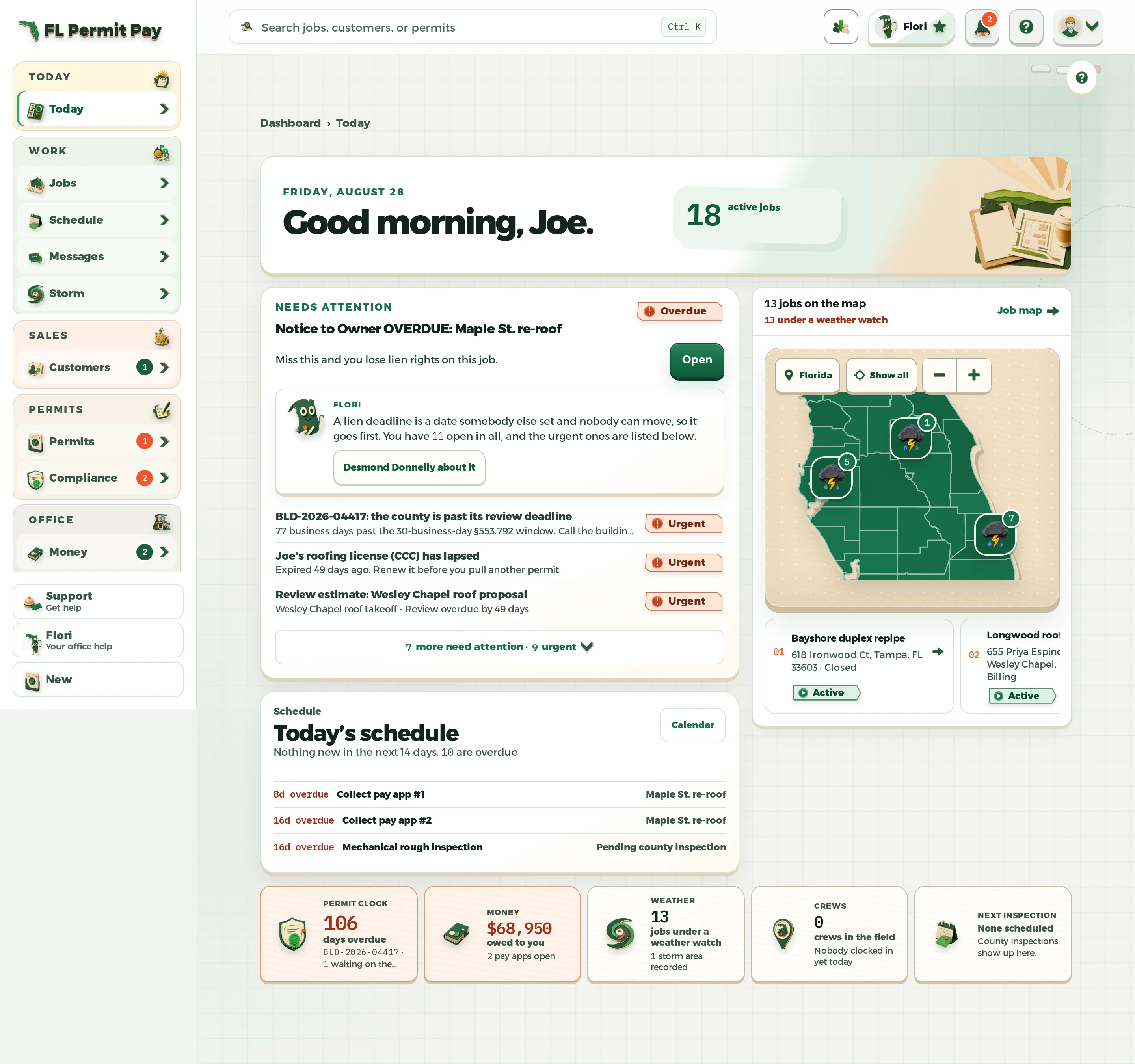Click the 106 days overdue permit clock
Image resolution: width=1135 pixels, height=1064 pixels.
[x=339, y=934]
